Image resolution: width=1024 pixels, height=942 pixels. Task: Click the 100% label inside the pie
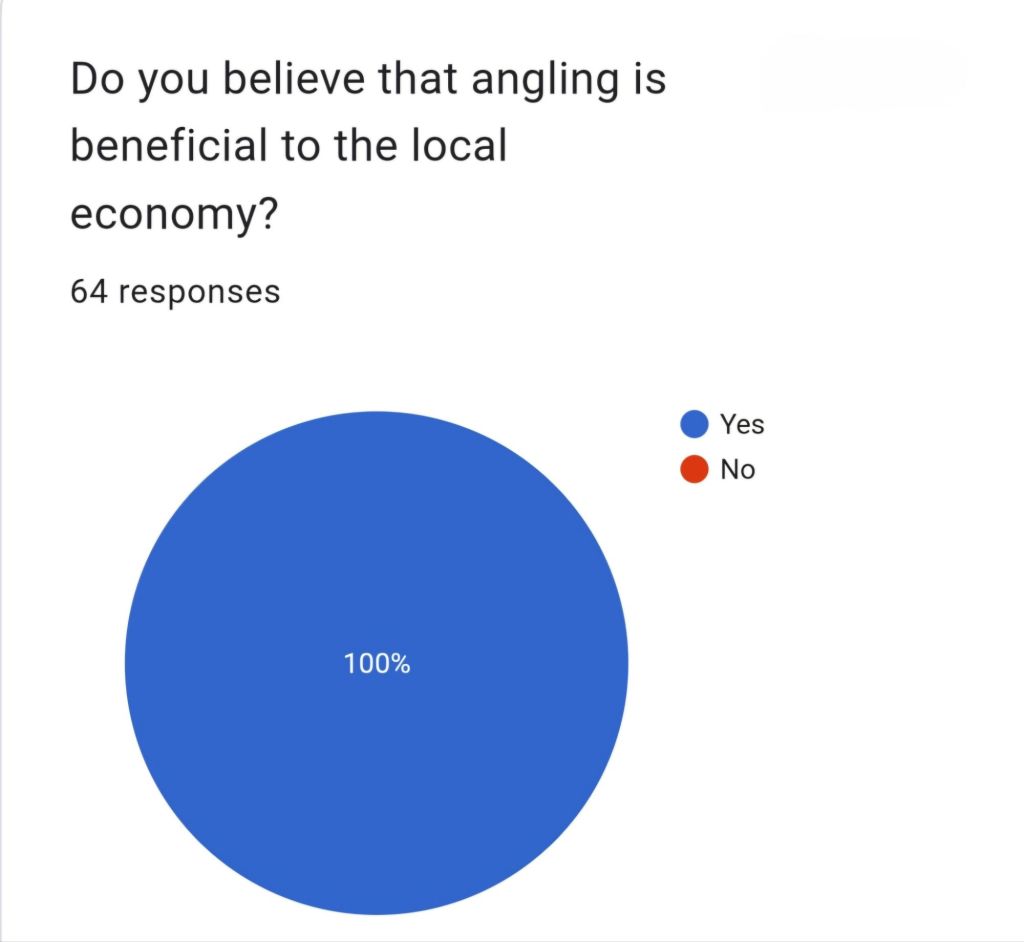click(x=377, y=663)
